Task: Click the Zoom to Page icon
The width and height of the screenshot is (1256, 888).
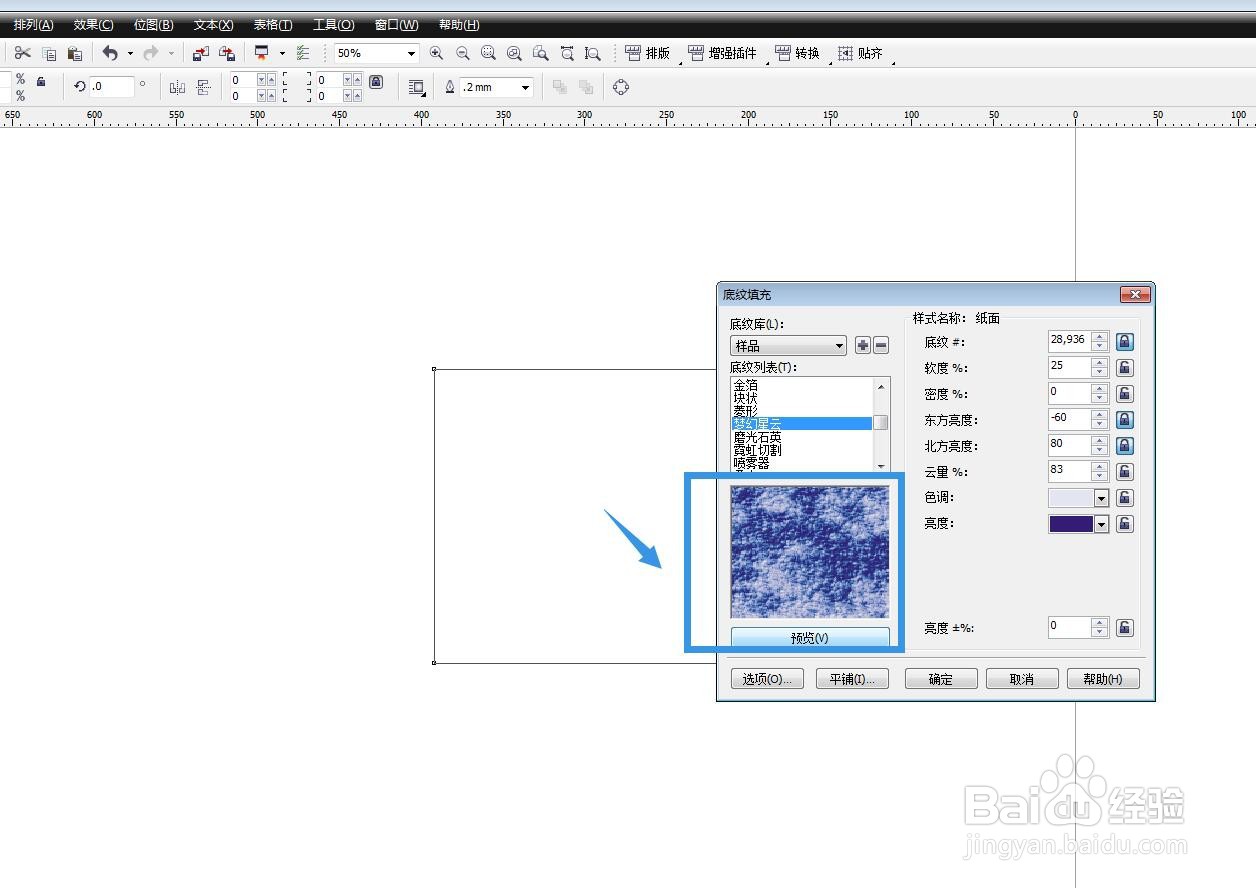Action: pyautogui.click(x=540, y=53)
